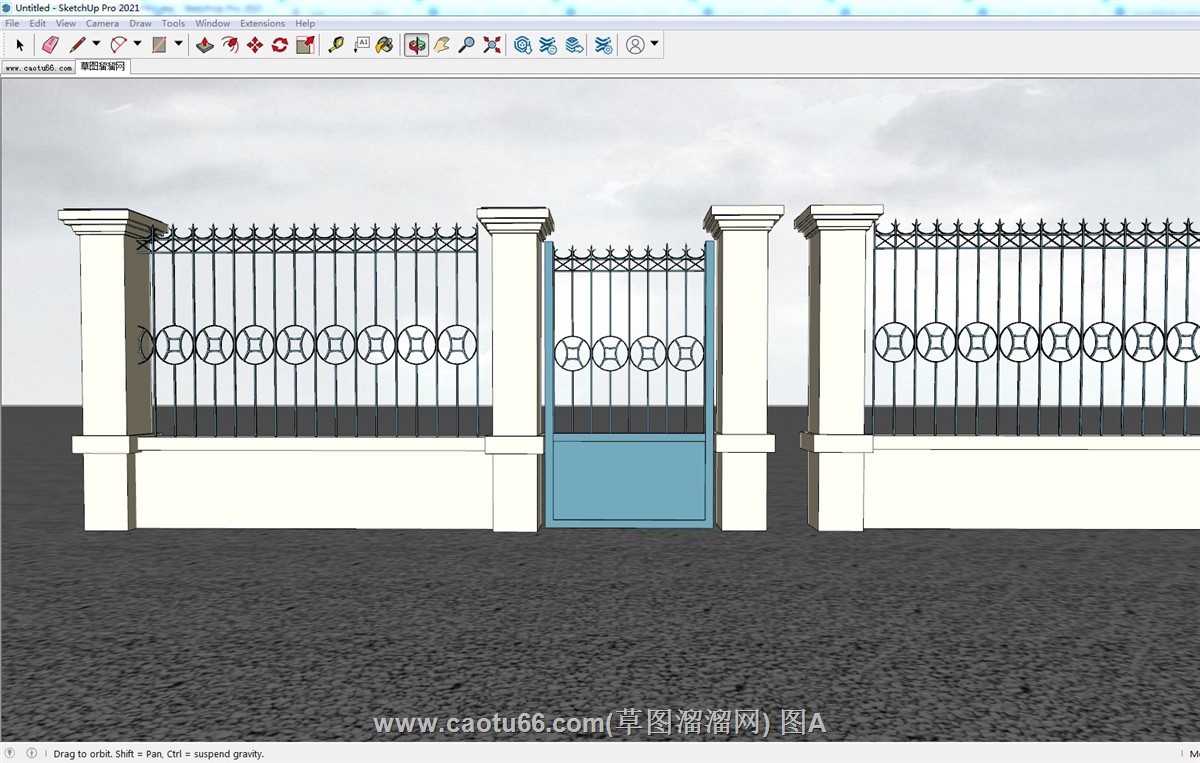Open the Extension Warehouse icon
Image resolution: width=1200 pixels, height=763 pixels.
[x=548, y=45]
